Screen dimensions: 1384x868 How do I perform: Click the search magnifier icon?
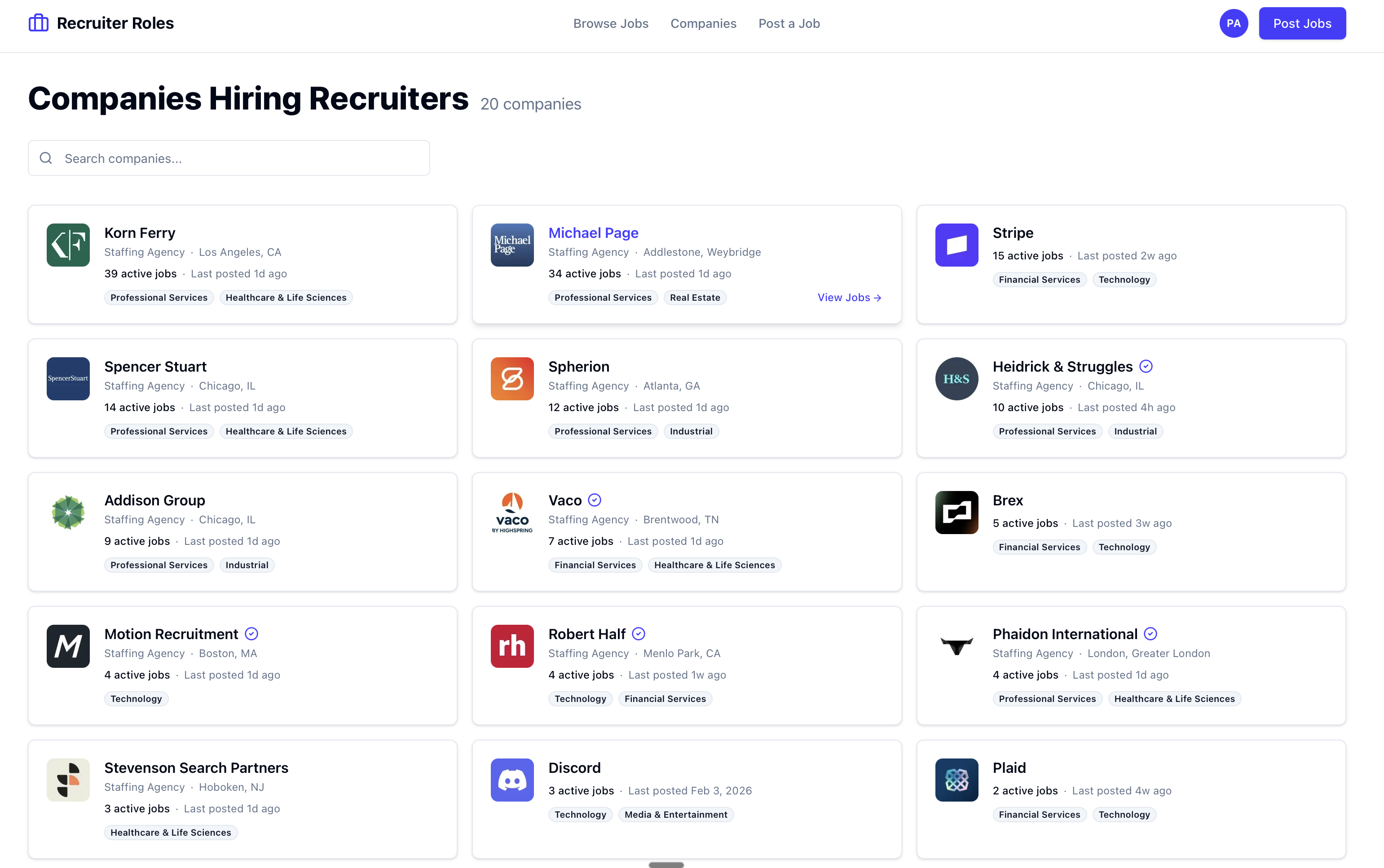46,158
